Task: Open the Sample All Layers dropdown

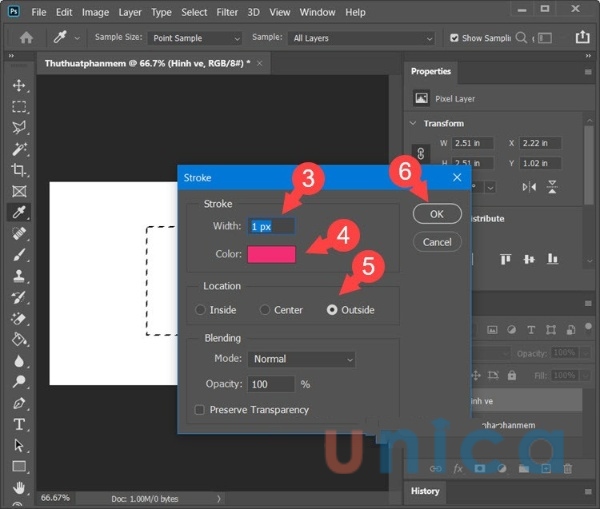Action: [362, 38]
